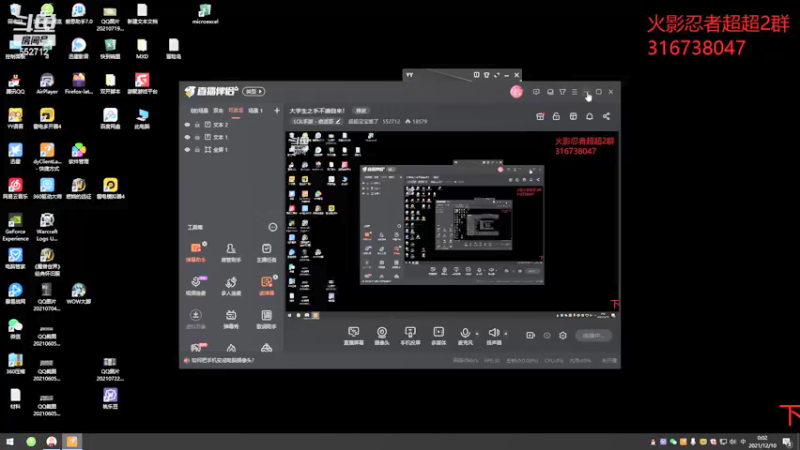Toggle lock on the 文本 2 layer
This screenshot has height=450, width=800.
click(197, 124)
